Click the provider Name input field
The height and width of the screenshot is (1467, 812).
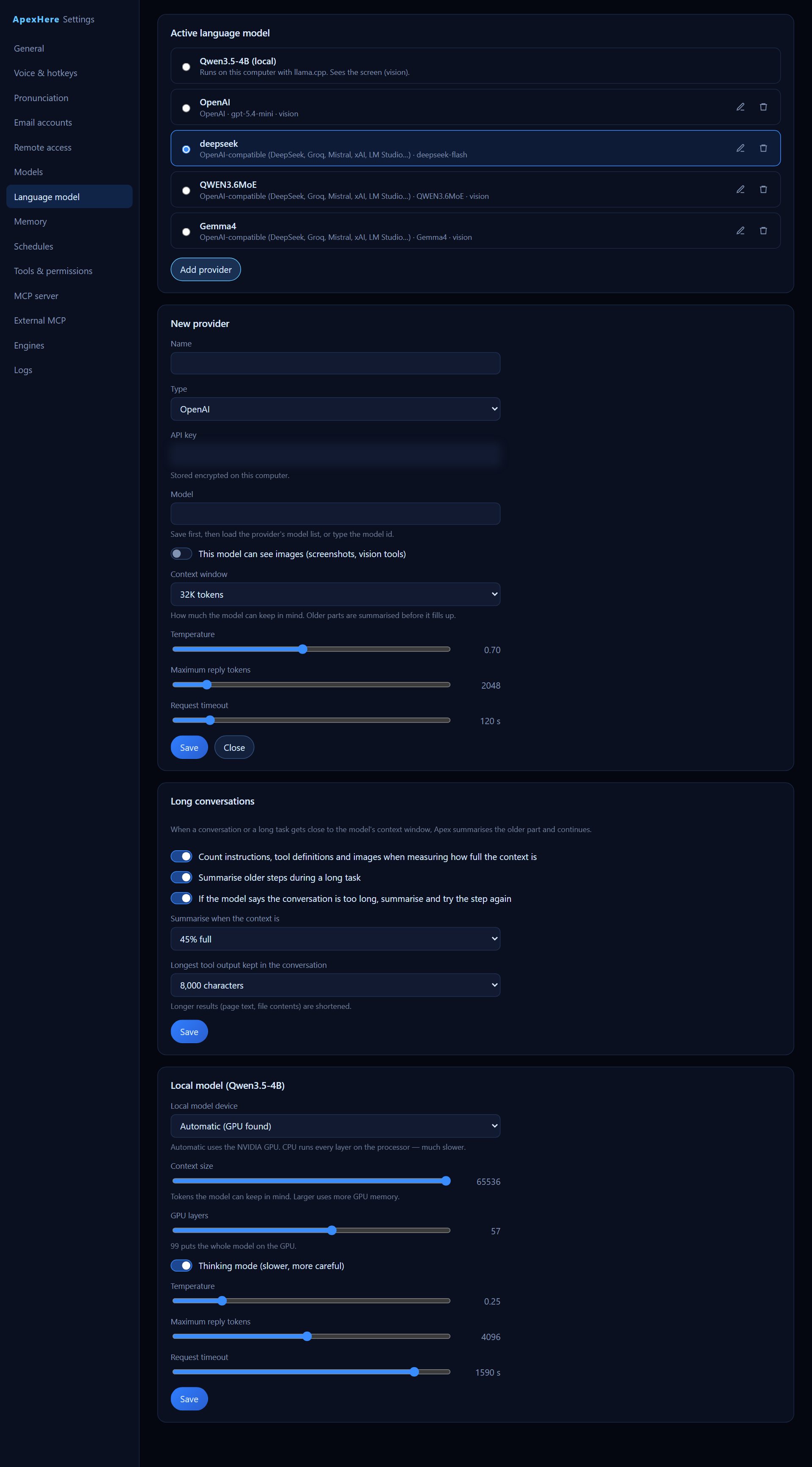pyautogui.click(x=335, y=363)
